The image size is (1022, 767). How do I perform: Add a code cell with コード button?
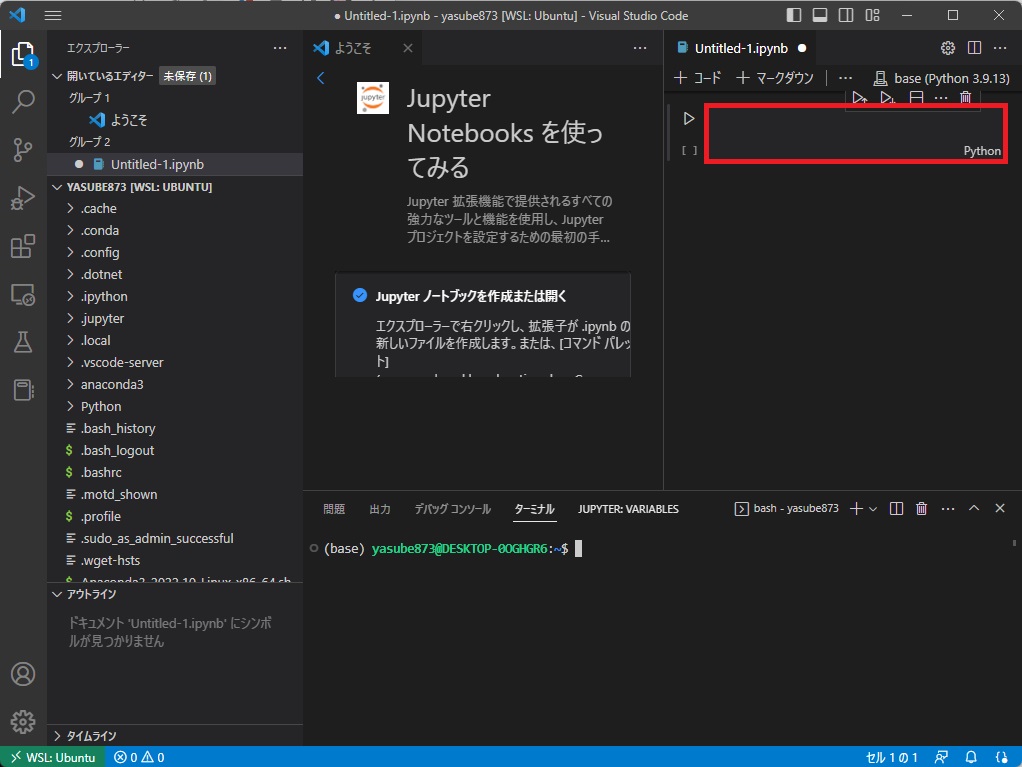click(697, 78)
